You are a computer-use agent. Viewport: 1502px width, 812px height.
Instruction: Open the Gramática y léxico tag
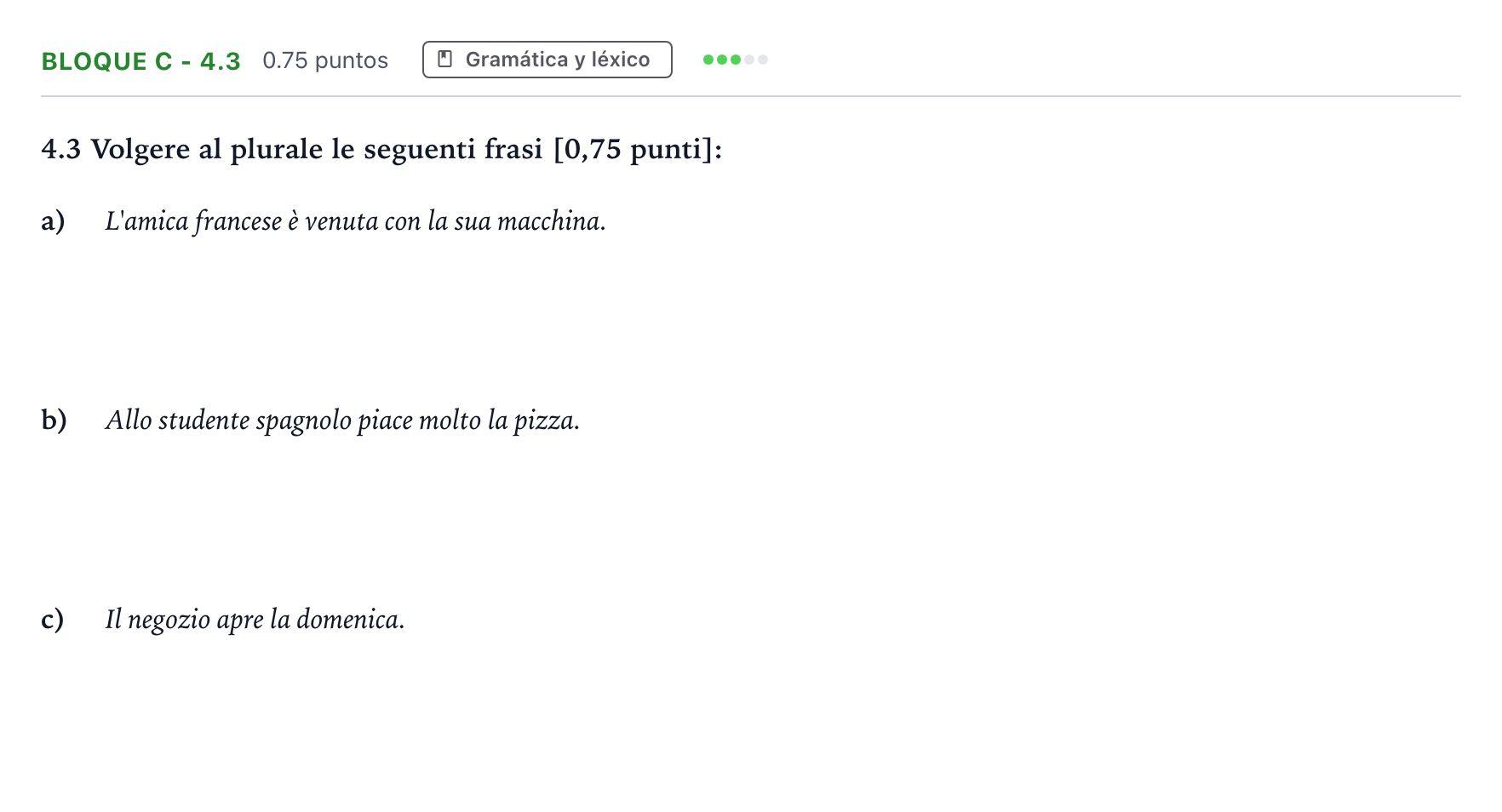point(547,60)
